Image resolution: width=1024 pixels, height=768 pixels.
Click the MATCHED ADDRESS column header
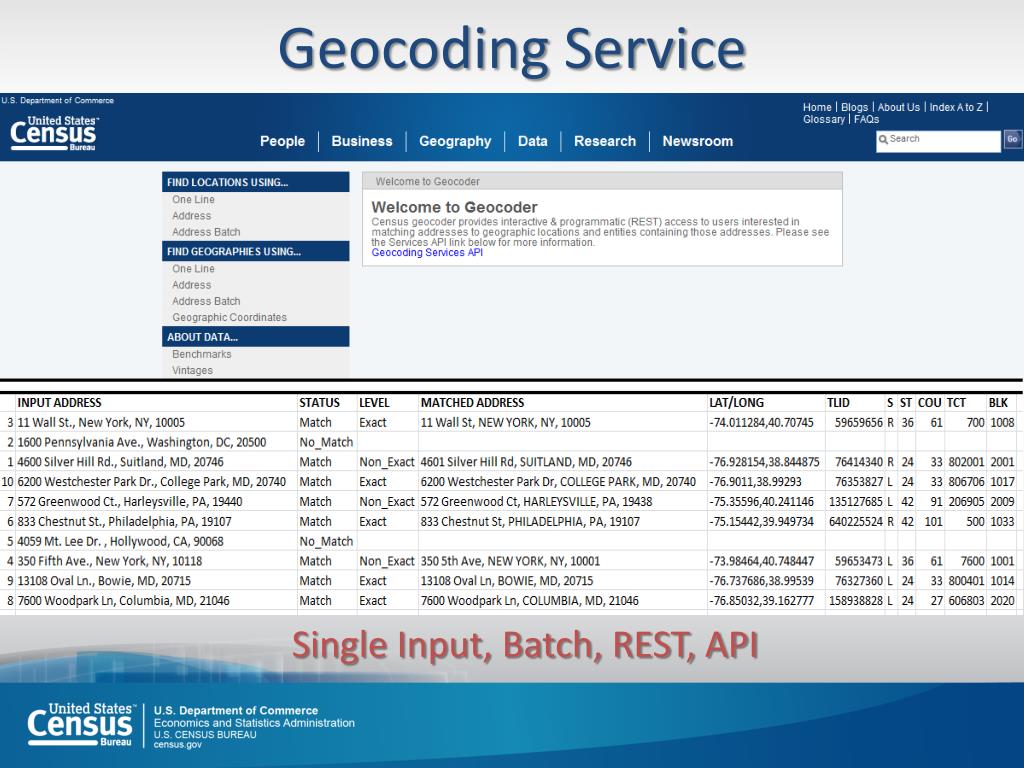[x=472, y=403]
